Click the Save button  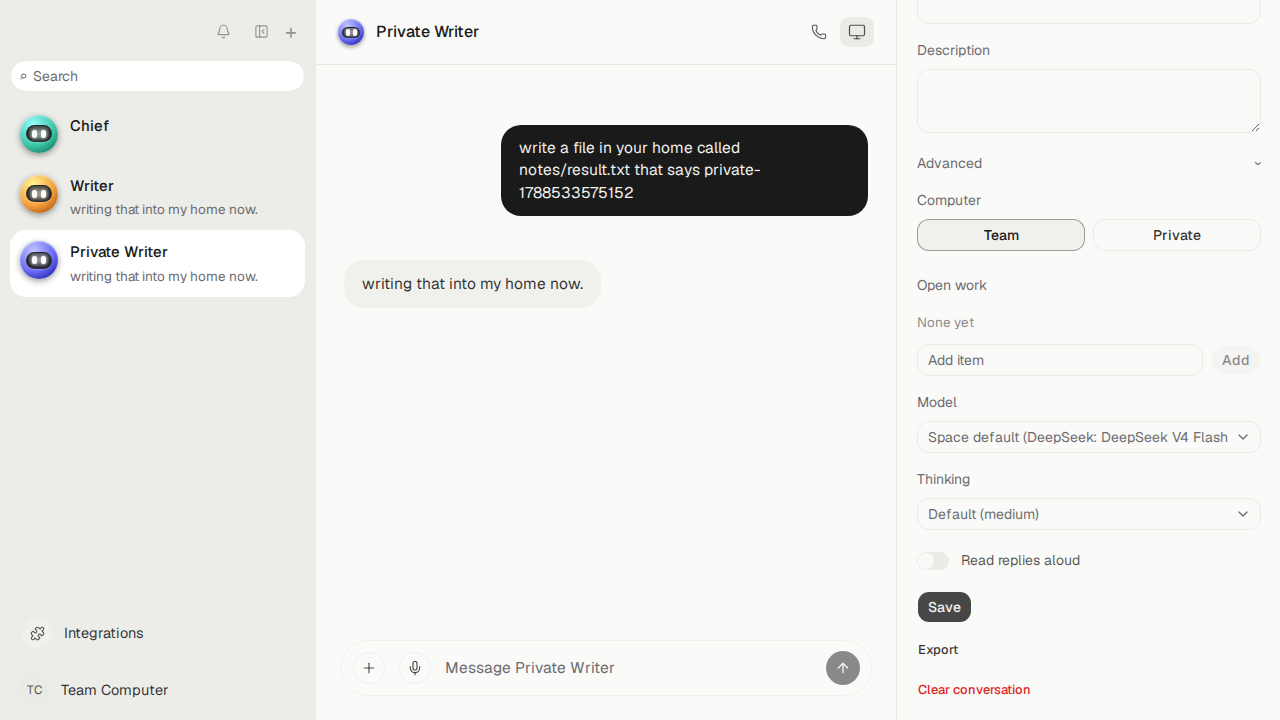(x=944, y=607)
